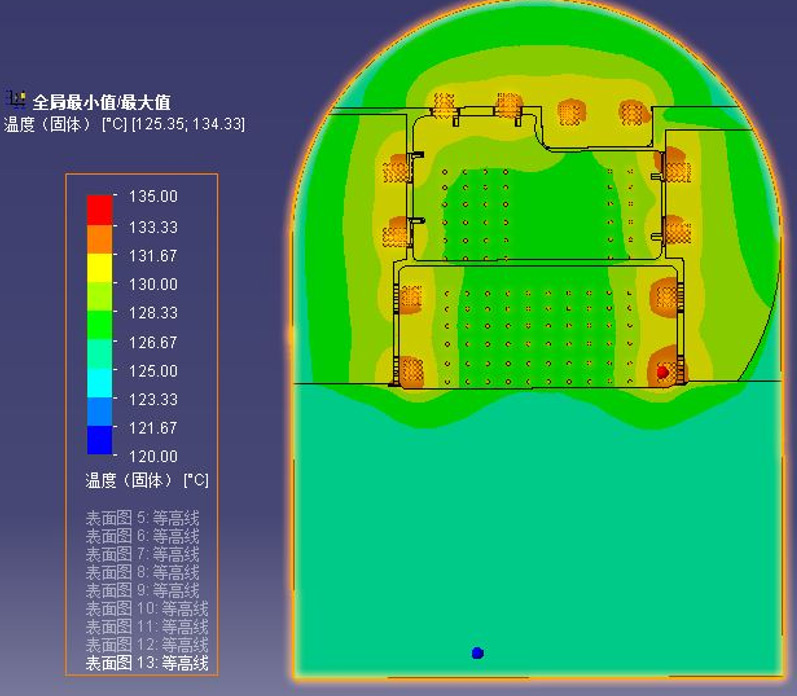Click the 130.00 legend value
Image resolution: width=797 pixels, height=696 pixels.
tap(153, 284)
